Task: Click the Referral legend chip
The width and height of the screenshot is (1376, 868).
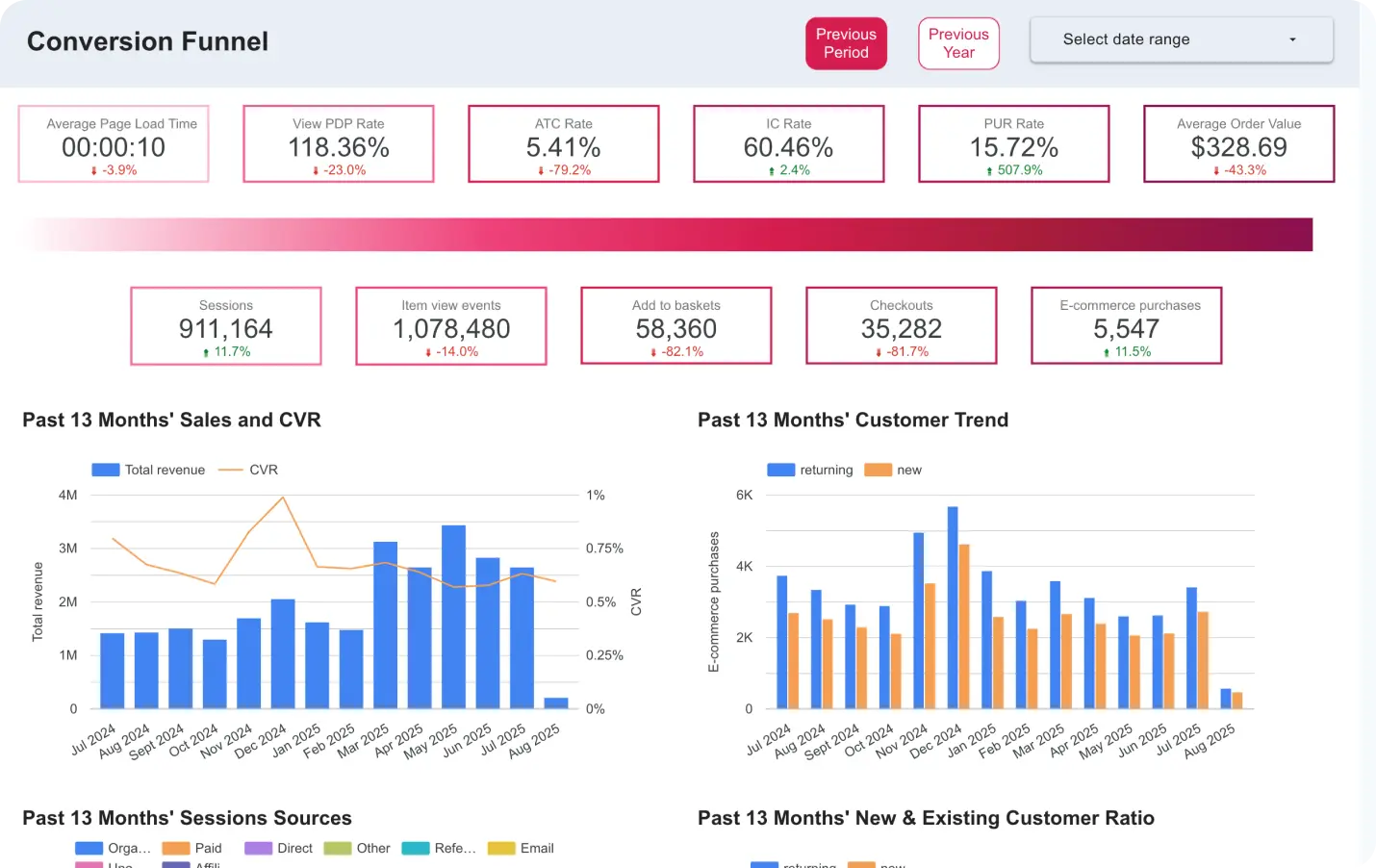Action: tap(445, 848)
